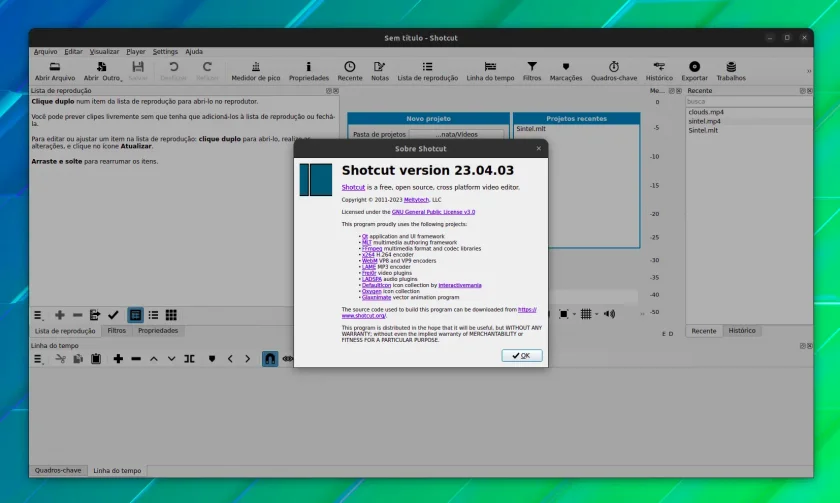Viewport: 840px width, 503px height.
Task: Click the playlist add-files icon
Action: click(x=95, y=315)
